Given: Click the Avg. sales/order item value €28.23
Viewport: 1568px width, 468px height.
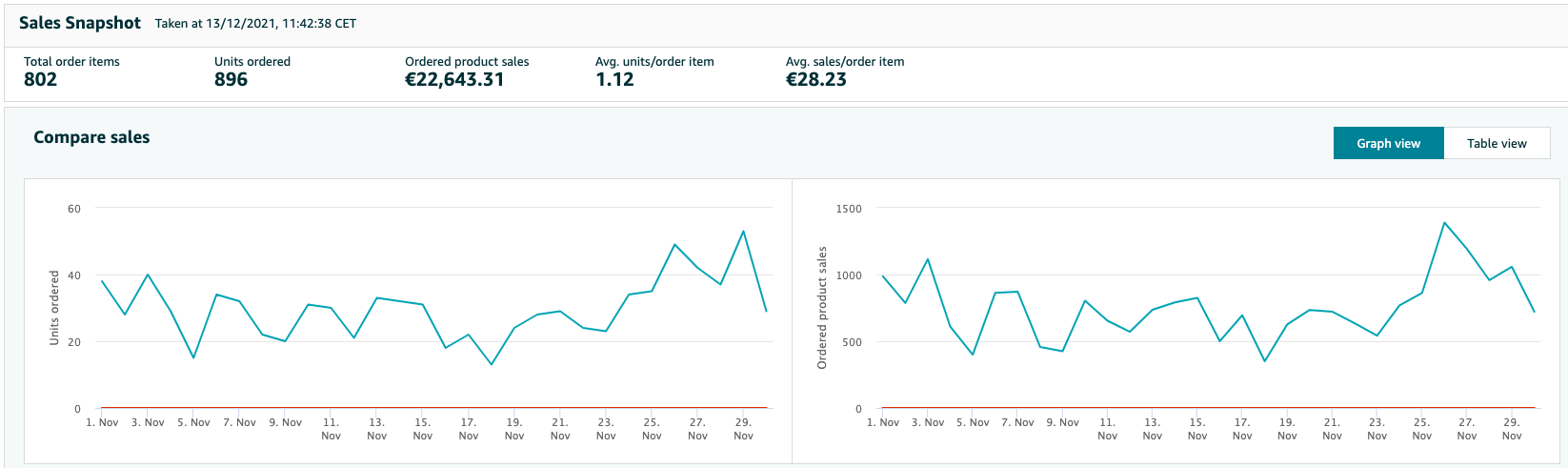Looking at the screenshot, I should (x=816, y=80).
